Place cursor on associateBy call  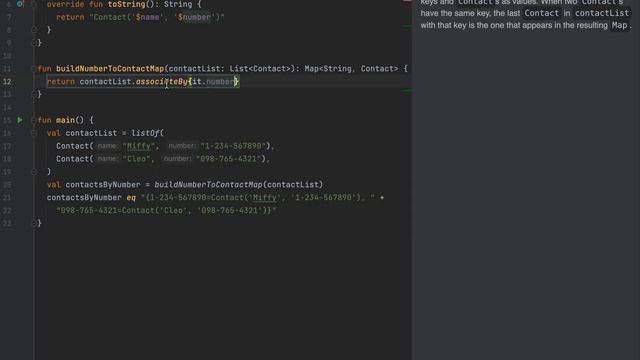tap(162, 82)
